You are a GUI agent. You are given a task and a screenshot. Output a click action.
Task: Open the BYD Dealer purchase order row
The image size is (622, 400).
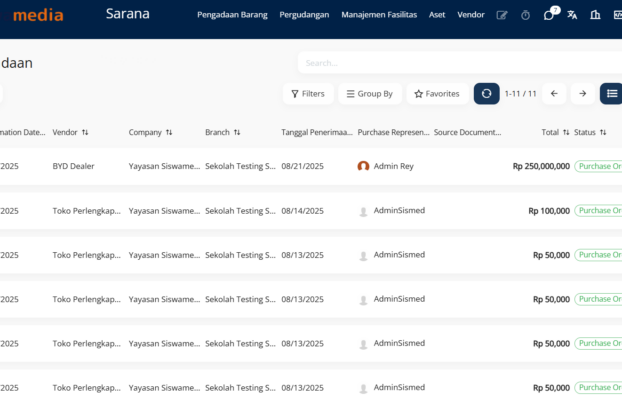click(73, 166)
